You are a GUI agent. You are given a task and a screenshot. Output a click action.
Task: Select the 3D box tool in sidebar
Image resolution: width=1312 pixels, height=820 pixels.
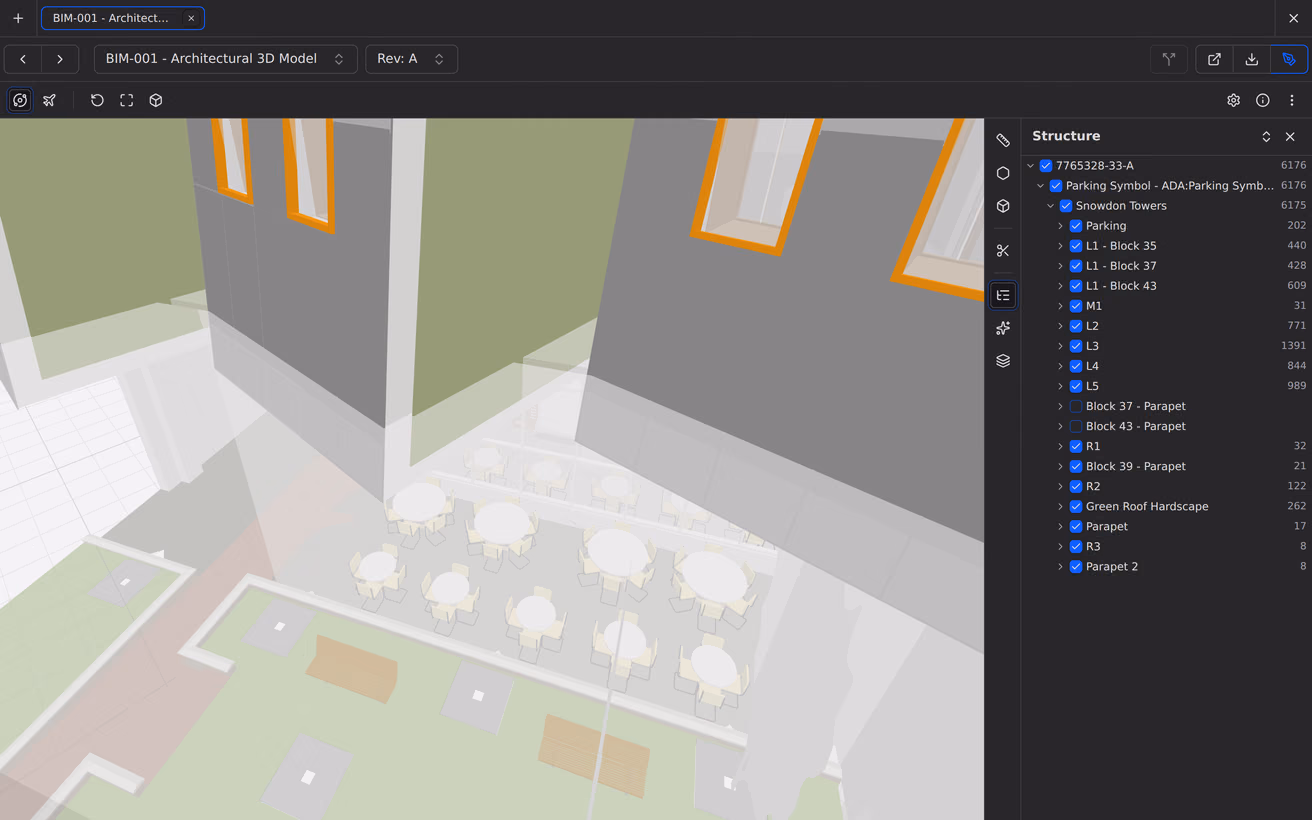[1003, 206]
